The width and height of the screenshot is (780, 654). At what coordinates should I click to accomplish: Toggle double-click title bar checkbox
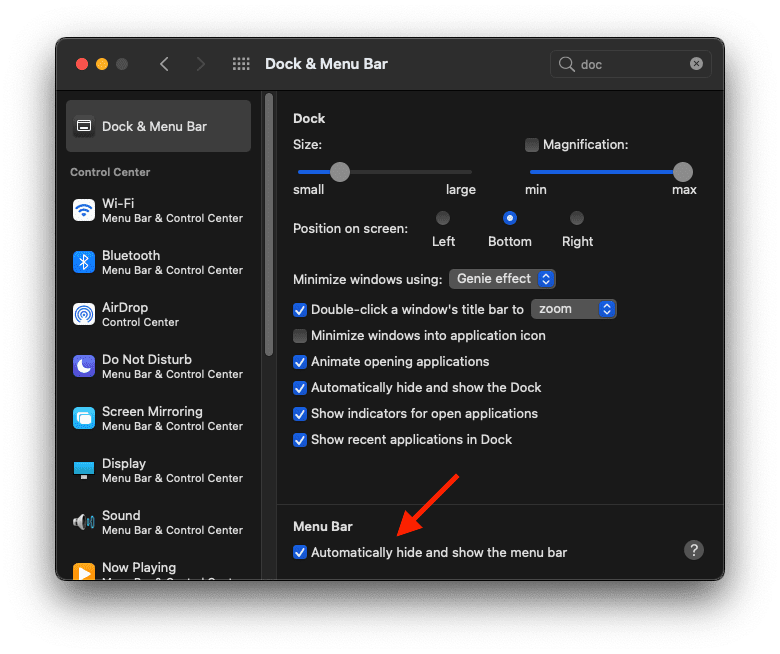pyautogui.click(x=299, y=310)
